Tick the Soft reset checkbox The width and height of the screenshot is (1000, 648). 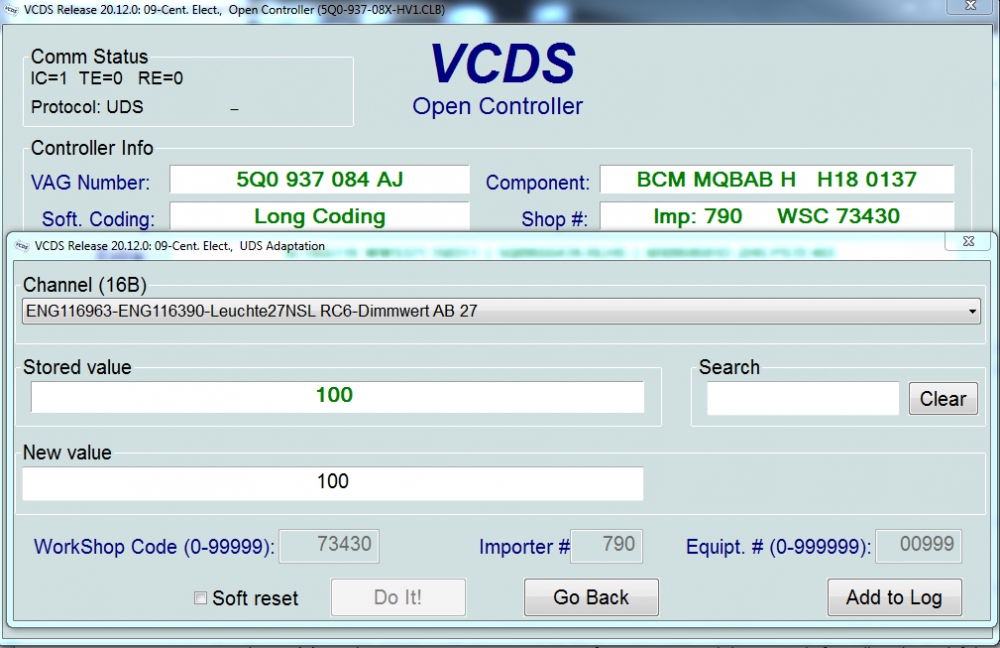coord(200,598)
